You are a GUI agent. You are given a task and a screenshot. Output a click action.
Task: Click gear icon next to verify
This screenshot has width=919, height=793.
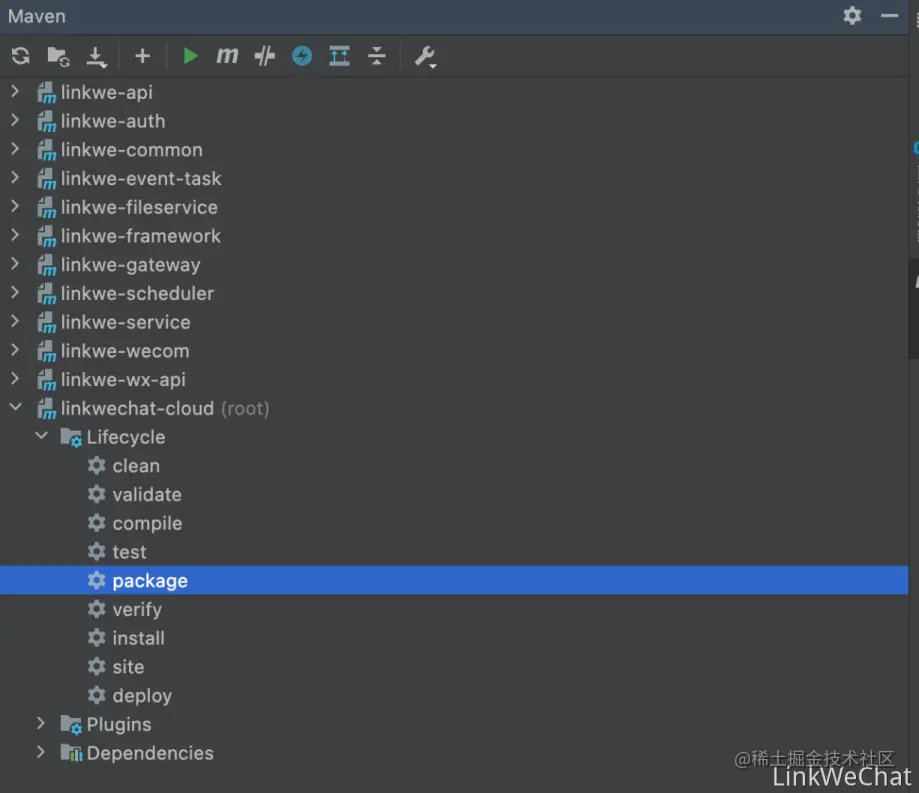(96, 609)
